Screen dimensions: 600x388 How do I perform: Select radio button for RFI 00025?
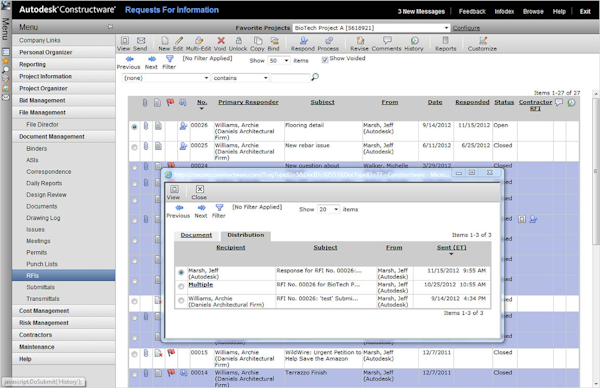pyautogui.click(x=134, y=147)
